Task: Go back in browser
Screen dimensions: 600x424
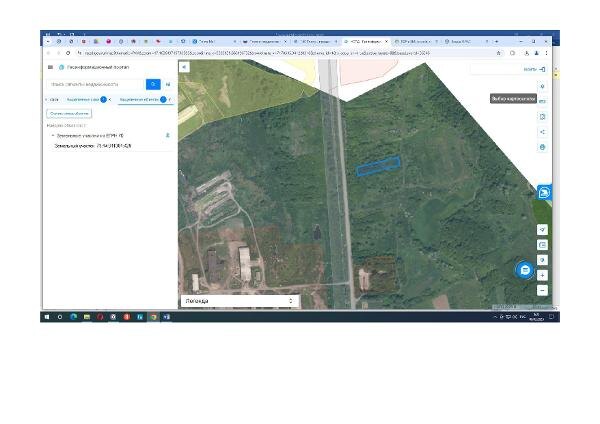Action: (49, 53)
